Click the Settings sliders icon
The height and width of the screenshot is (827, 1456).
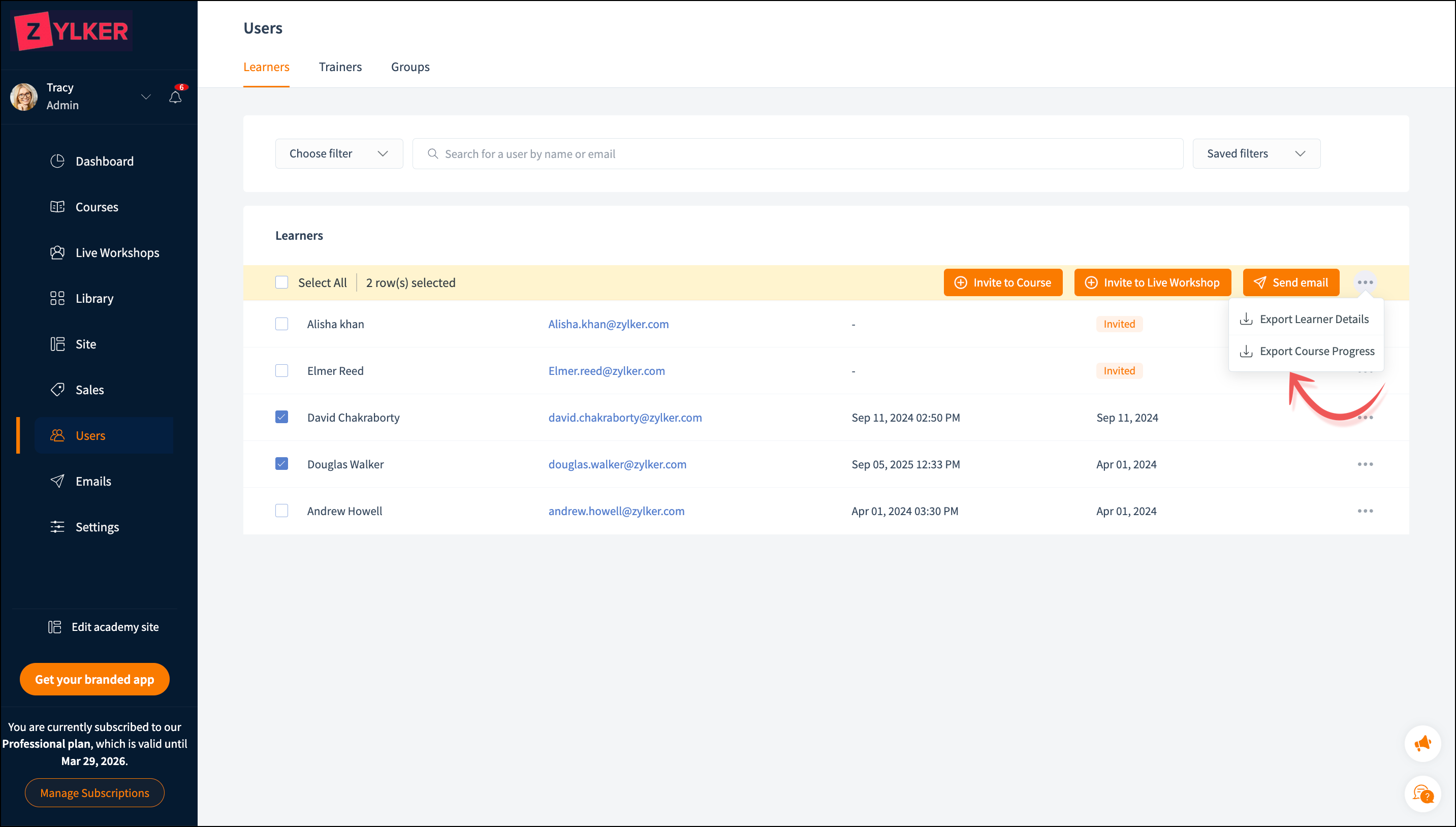coord(57,527)
